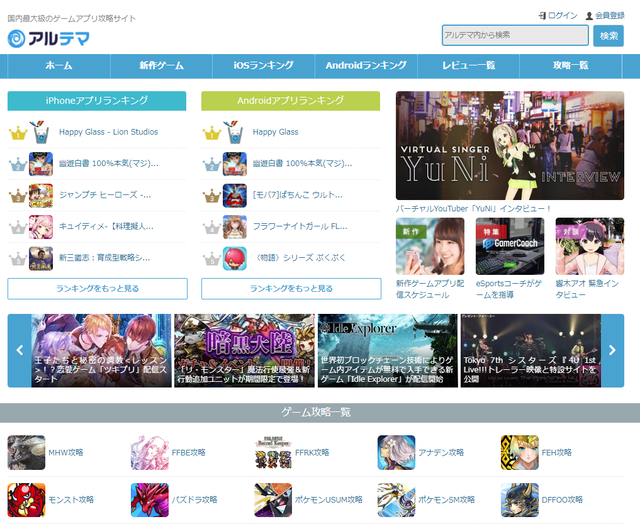
Task: Open the Androidランキング nav tab
Action: [x=366, y=65]
